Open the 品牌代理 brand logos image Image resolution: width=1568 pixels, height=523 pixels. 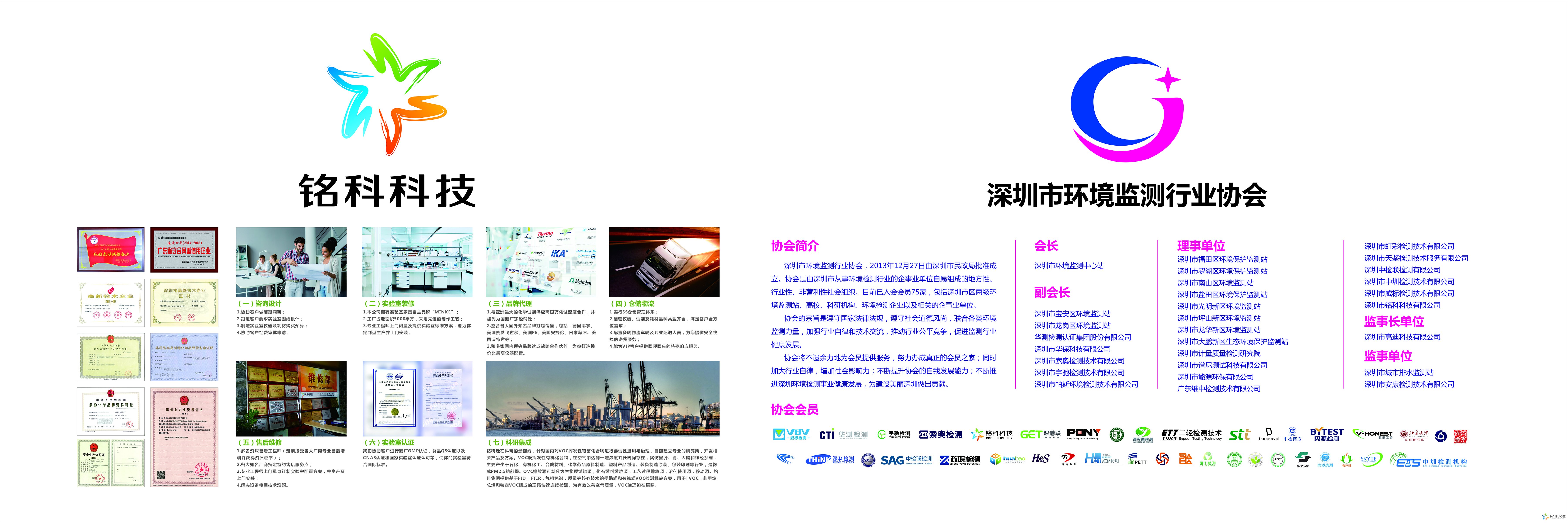coord(541,262)
